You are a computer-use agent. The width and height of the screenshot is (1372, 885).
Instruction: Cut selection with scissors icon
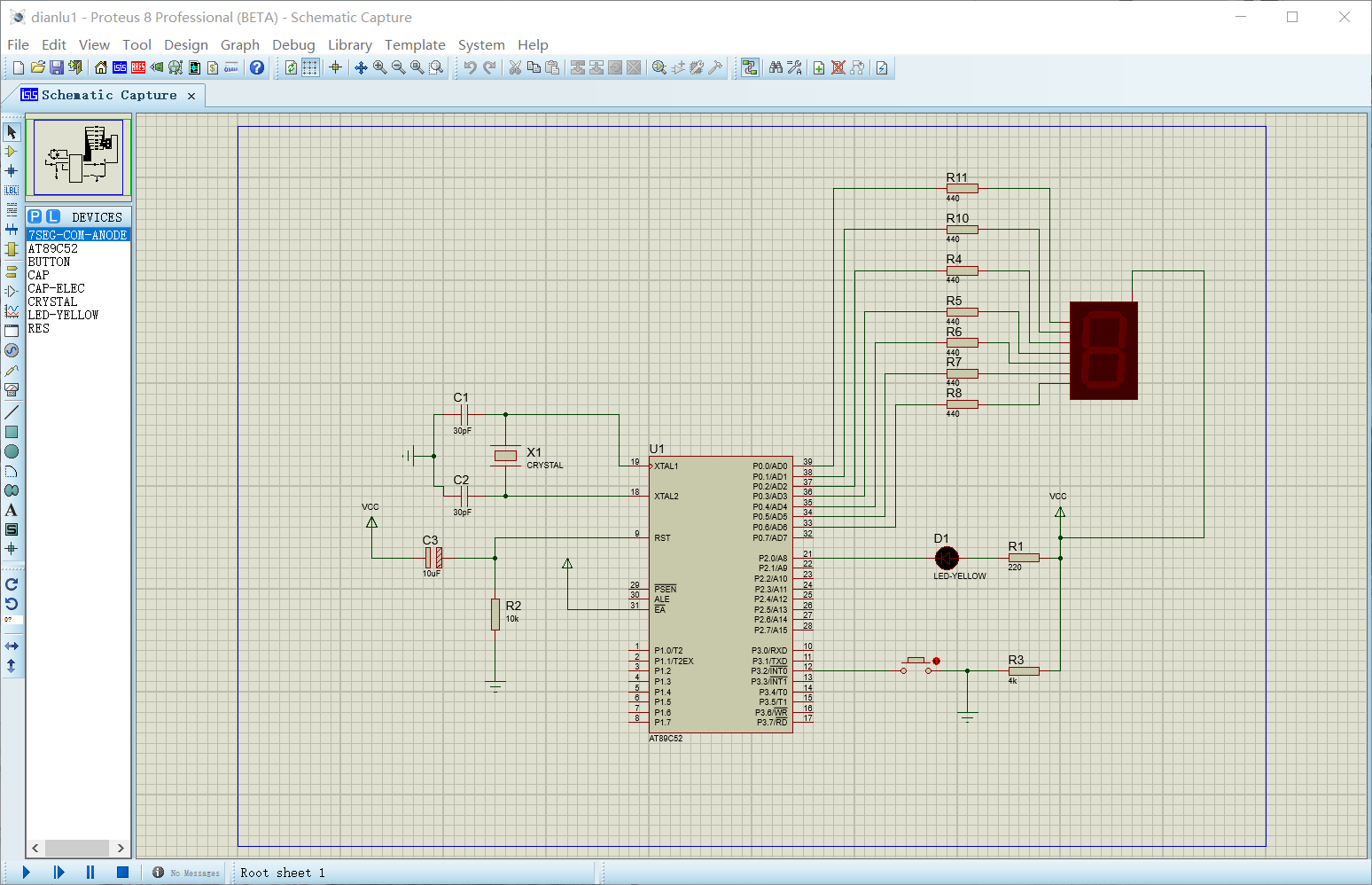click(515, 67)
